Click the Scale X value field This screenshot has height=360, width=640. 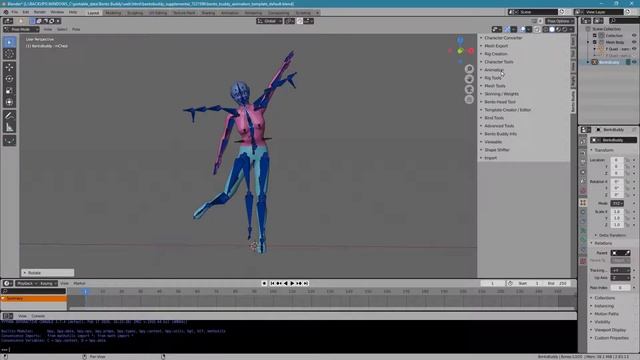point(617,212)
